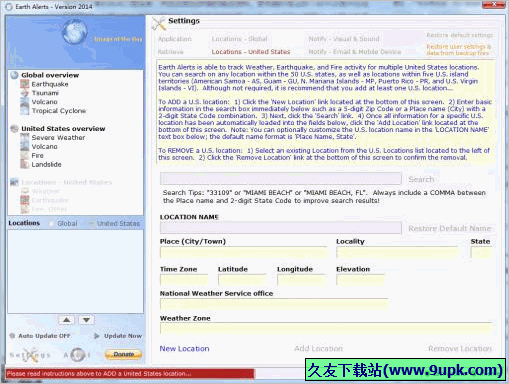Open Tsunami via its icon
509x384 pixels.
[x=25, y=93]
